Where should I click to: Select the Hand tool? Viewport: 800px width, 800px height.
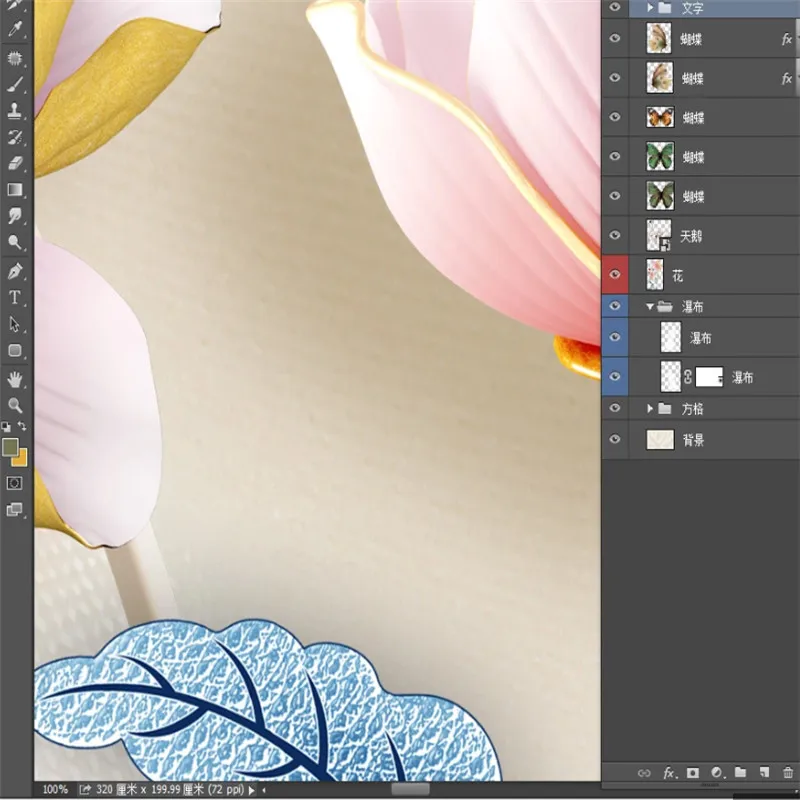click(x=15, y=379)
